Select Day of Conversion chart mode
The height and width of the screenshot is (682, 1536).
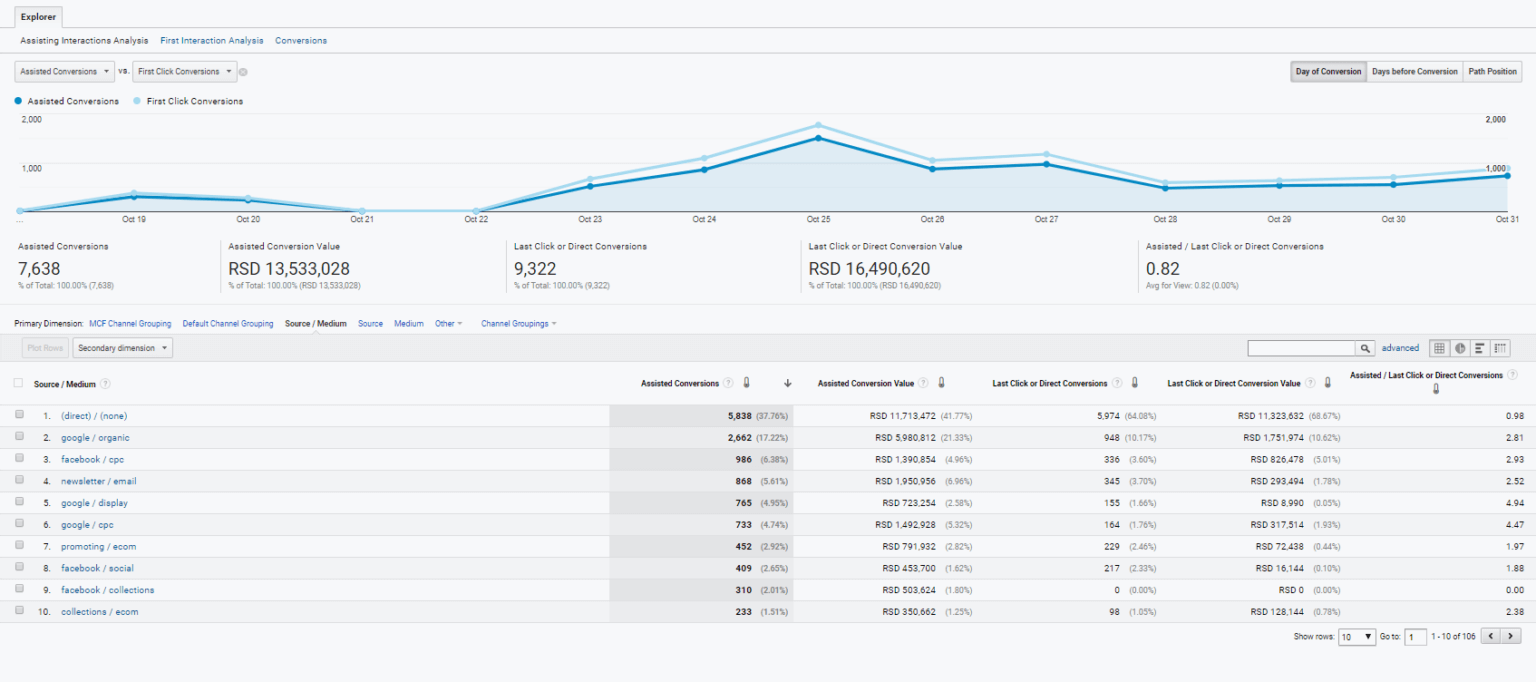click(1329, 72)
